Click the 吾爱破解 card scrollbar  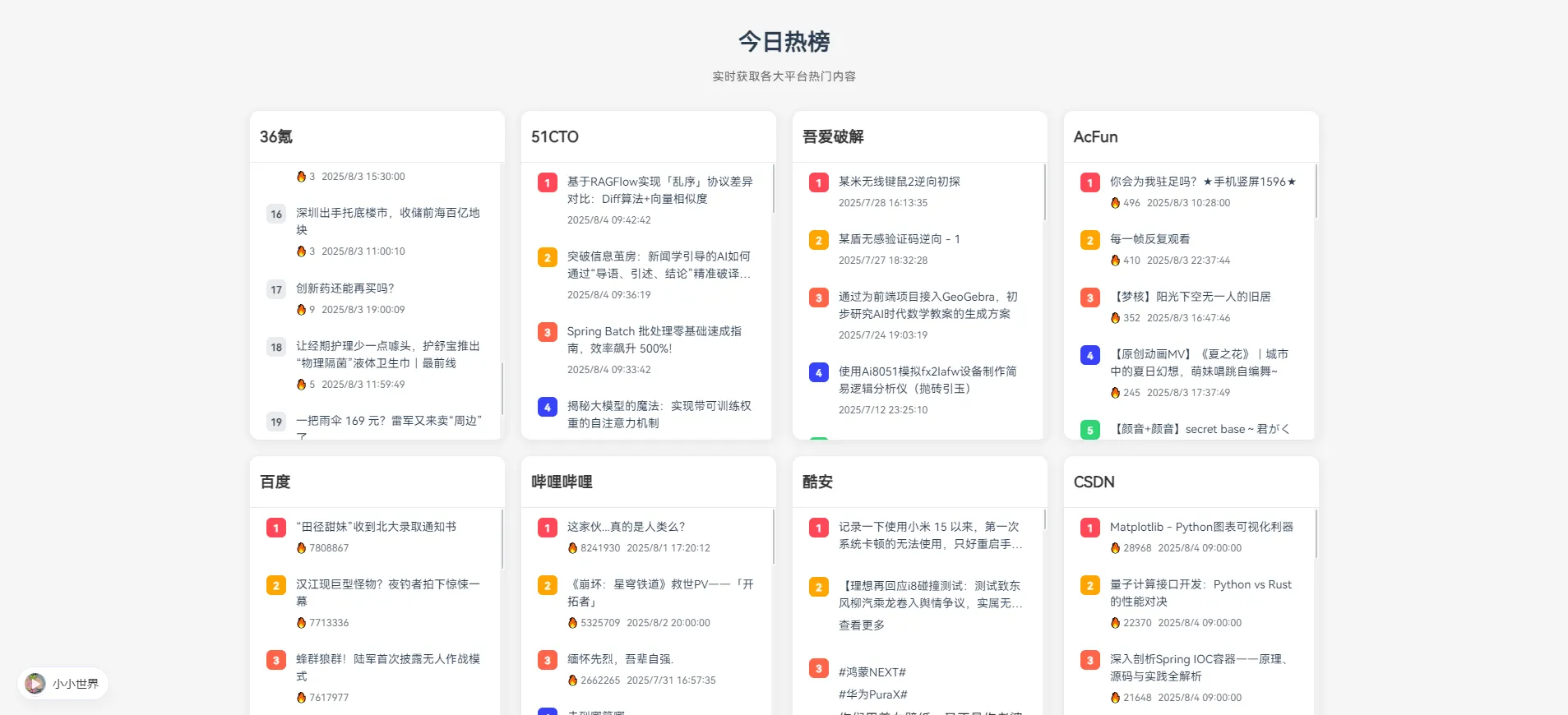click(x=1045, y=192)
